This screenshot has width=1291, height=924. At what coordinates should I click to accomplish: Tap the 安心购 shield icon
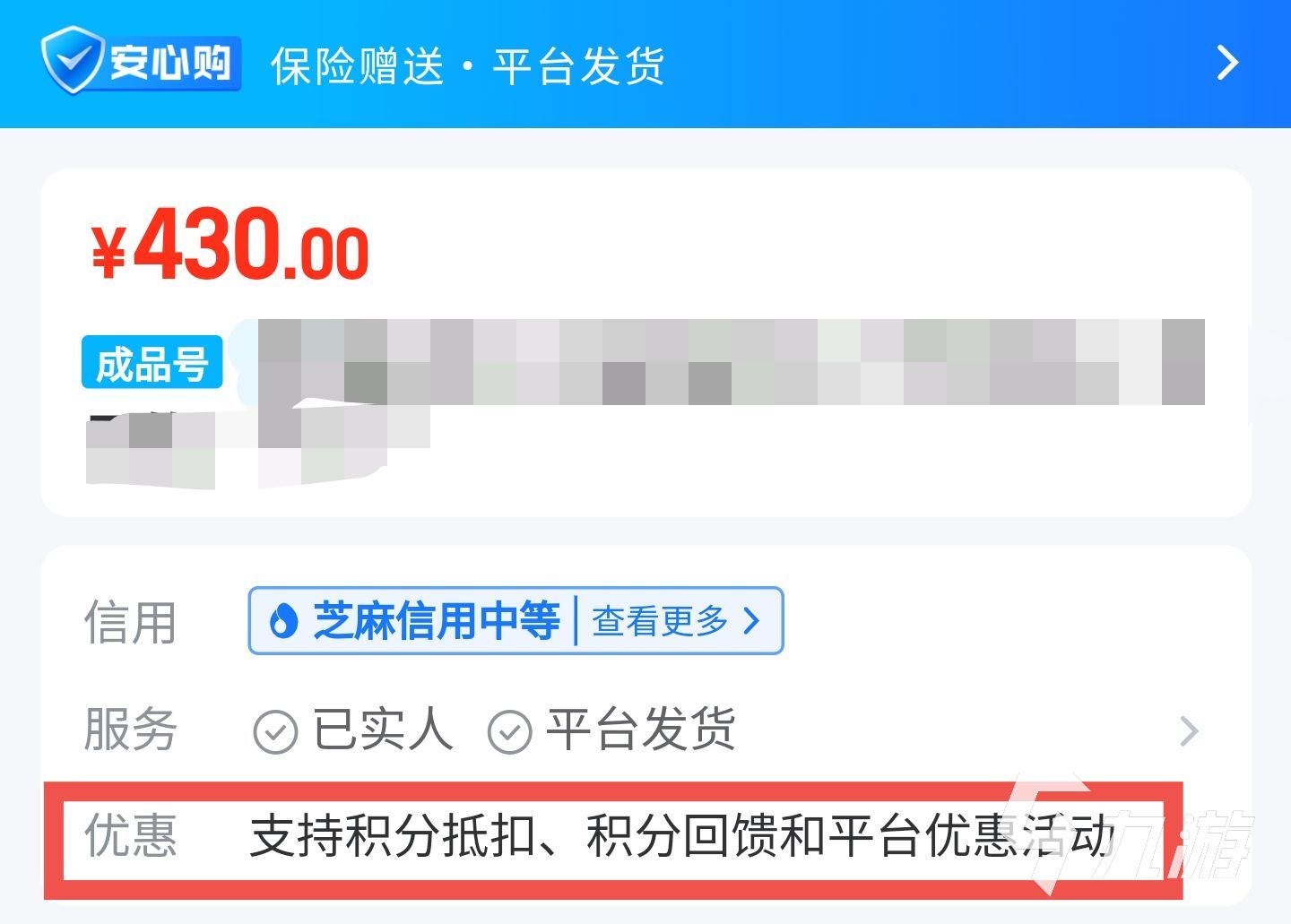pos(74,60)
